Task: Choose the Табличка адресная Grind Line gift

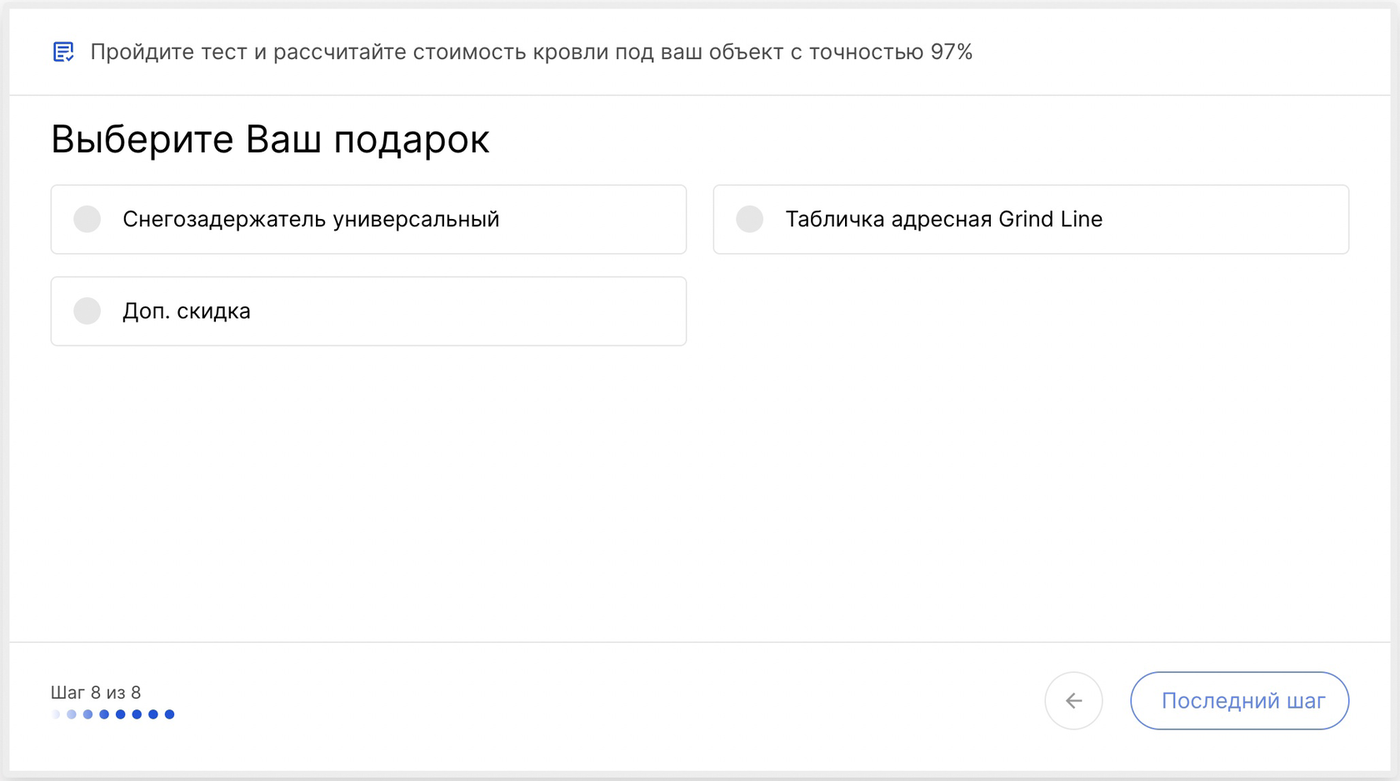Action: tap(1030, 219)
